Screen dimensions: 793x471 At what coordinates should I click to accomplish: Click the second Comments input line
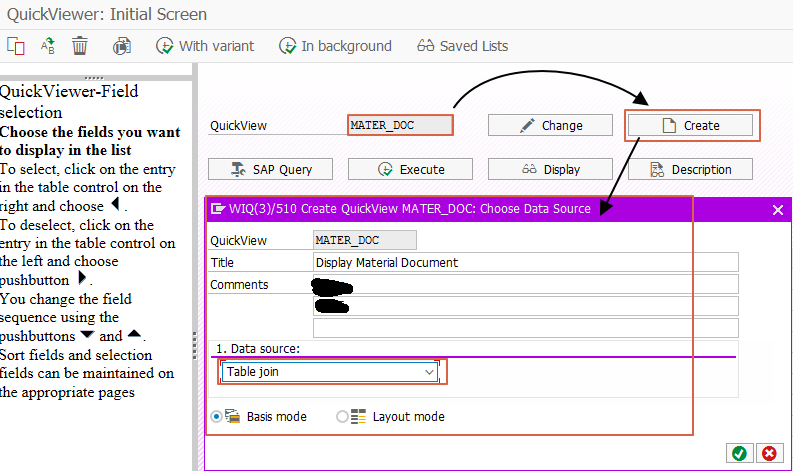pos(525,306)
